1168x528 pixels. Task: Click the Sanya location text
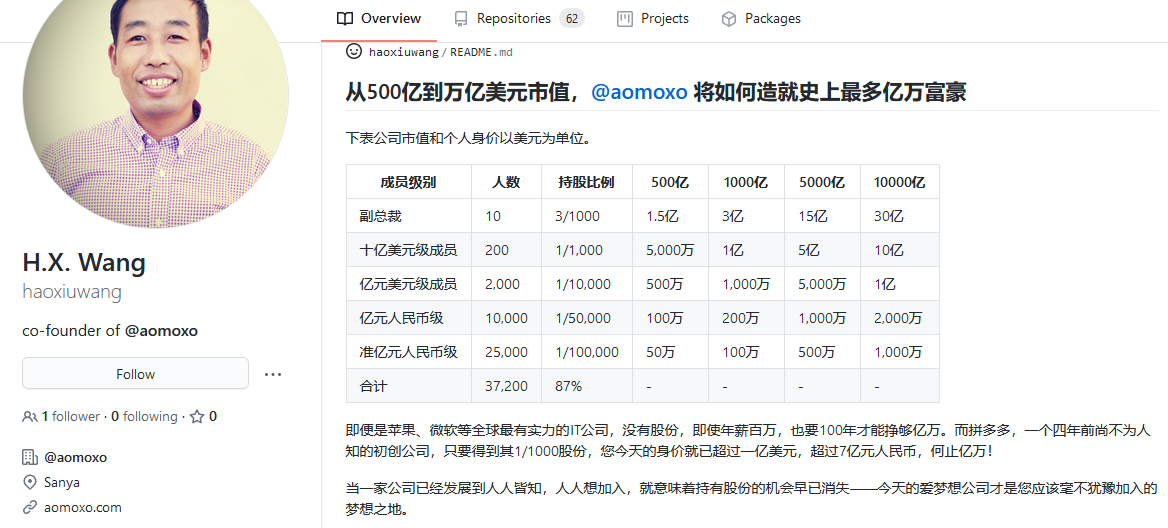(62, 483)
